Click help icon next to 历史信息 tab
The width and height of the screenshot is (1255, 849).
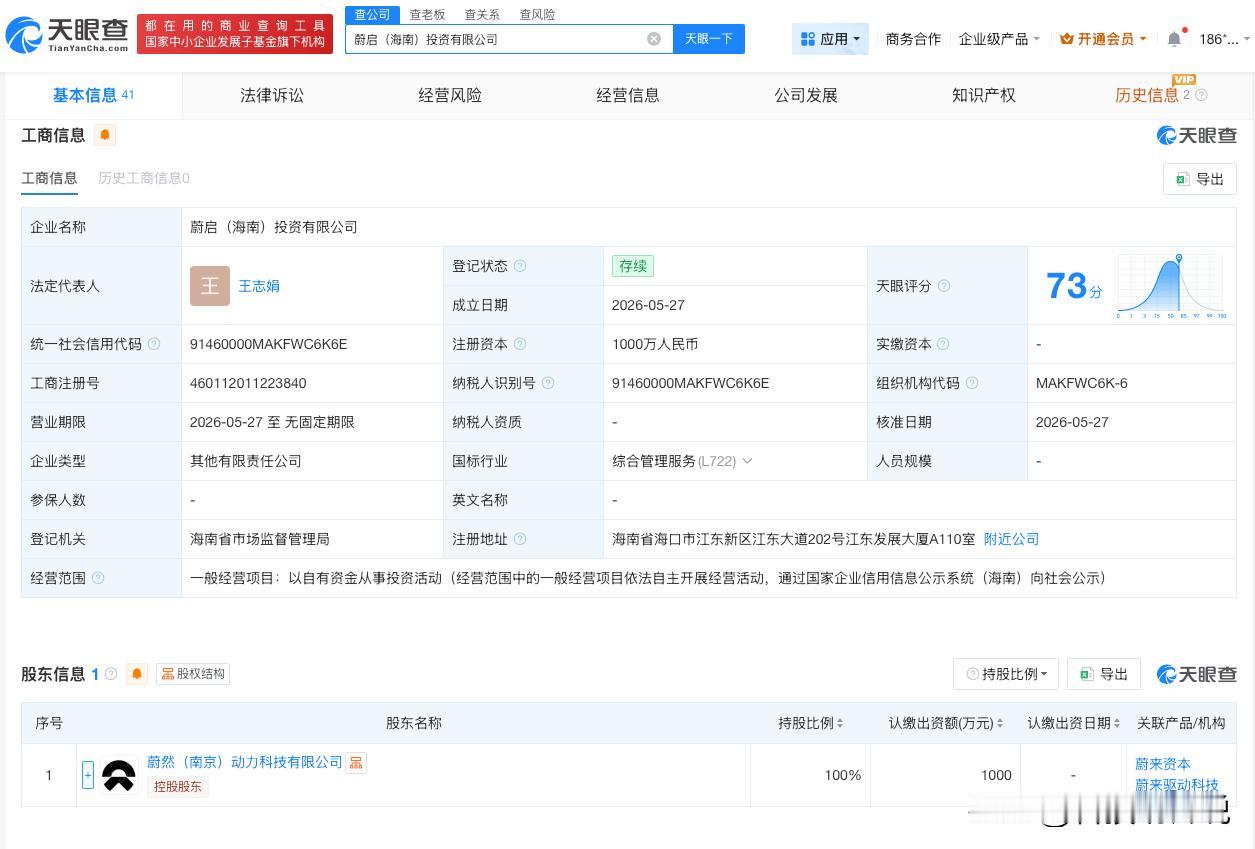coord(1202,95)
